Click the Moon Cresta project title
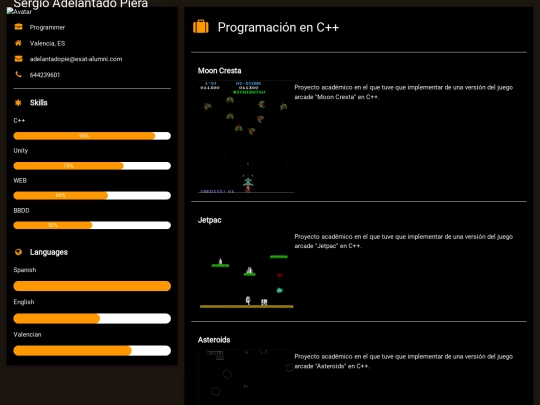This screenshot has height=405, width=540. [x=219, y=71]
